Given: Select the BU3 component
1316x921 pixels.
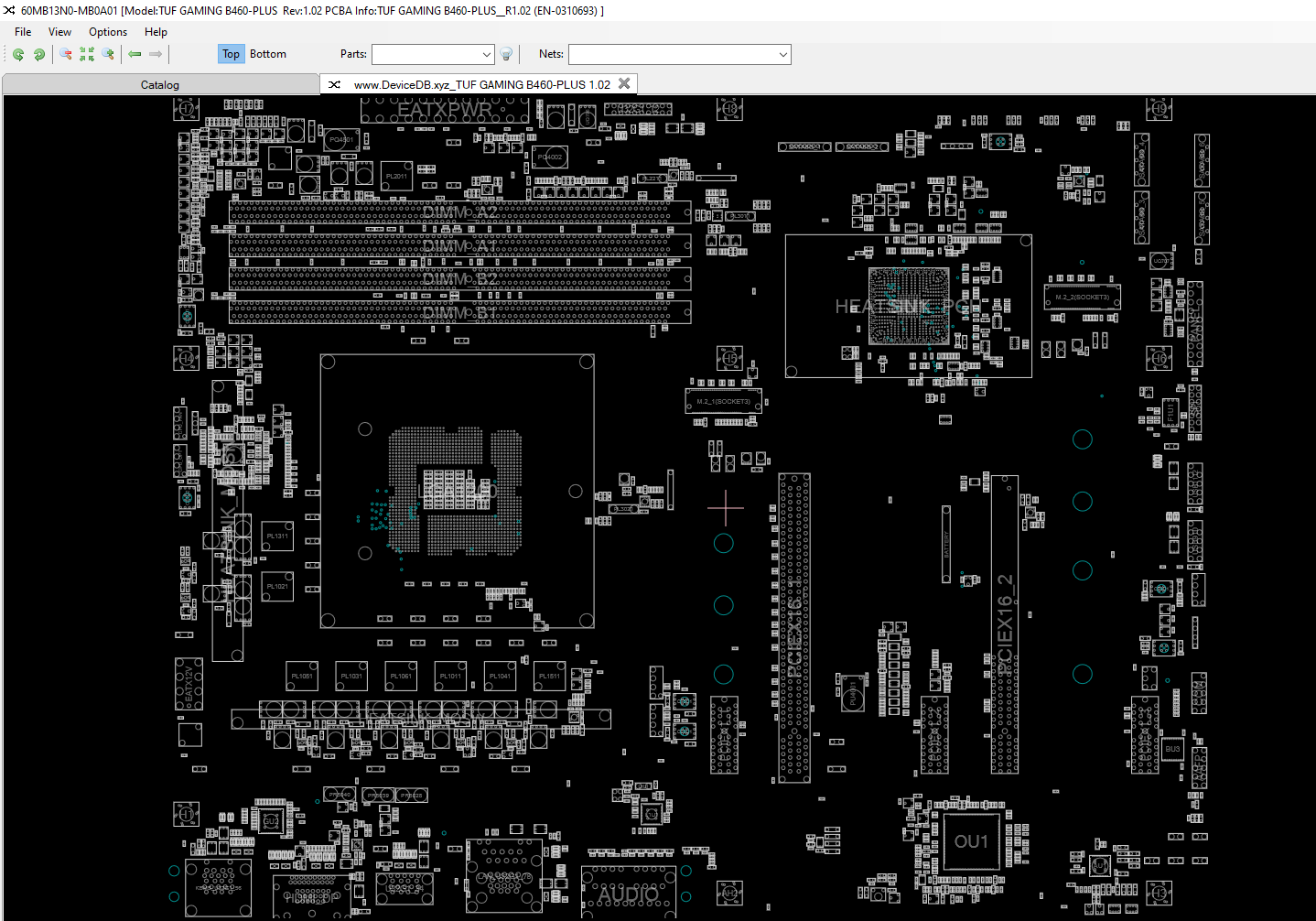Looking at the screenshot, I should point(1172,749).
